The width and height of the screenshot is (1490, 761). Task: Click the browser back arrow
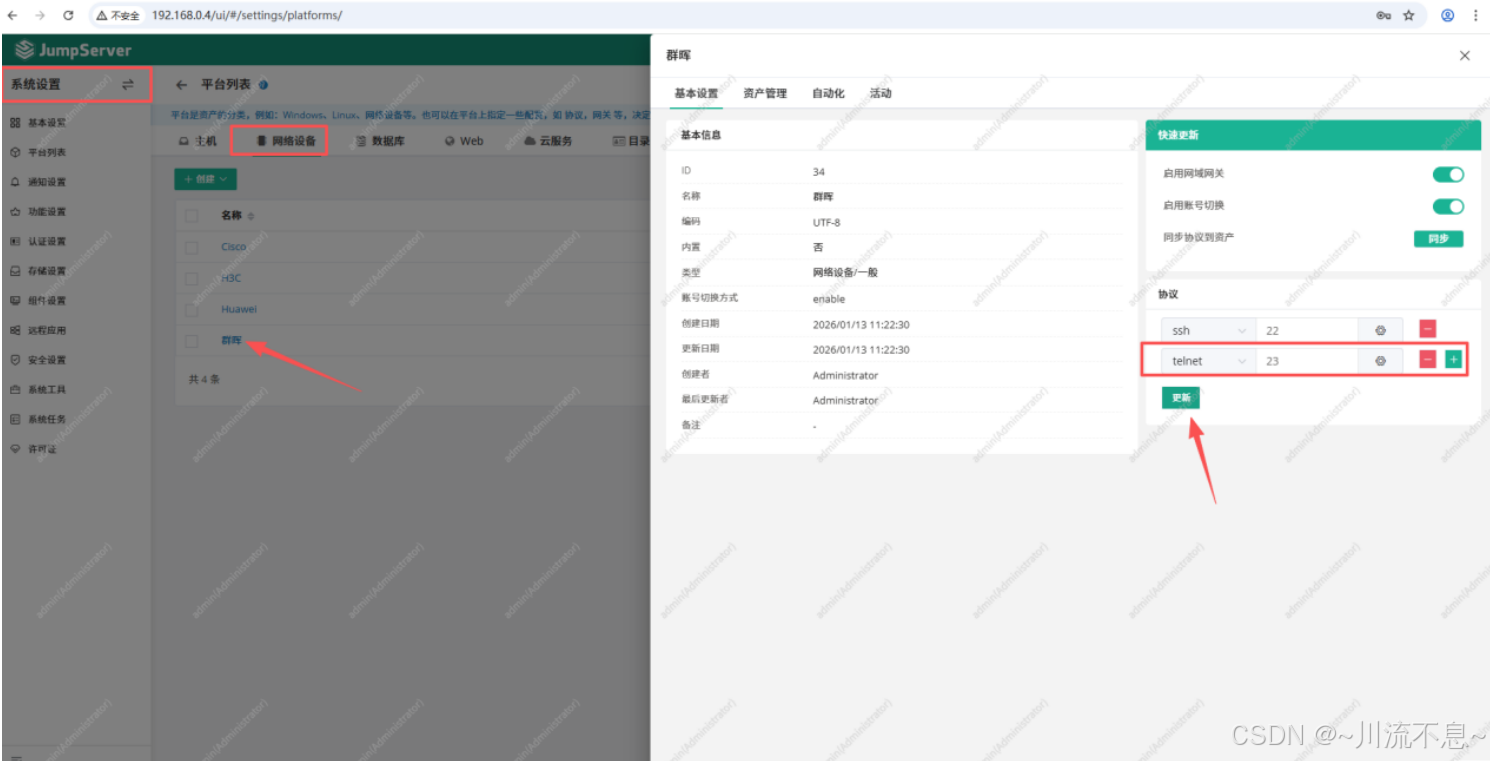[x=13, y=15]
